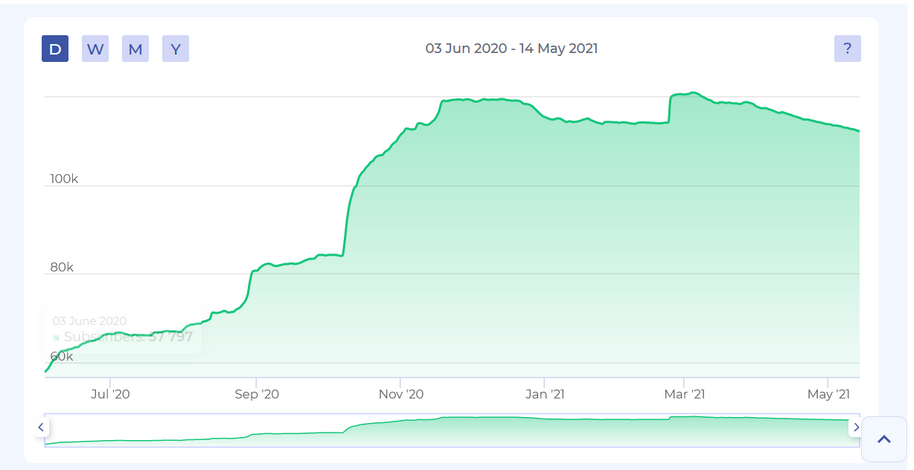
Task: Click the date range text above chart
Action: click(x=511, y=49)
